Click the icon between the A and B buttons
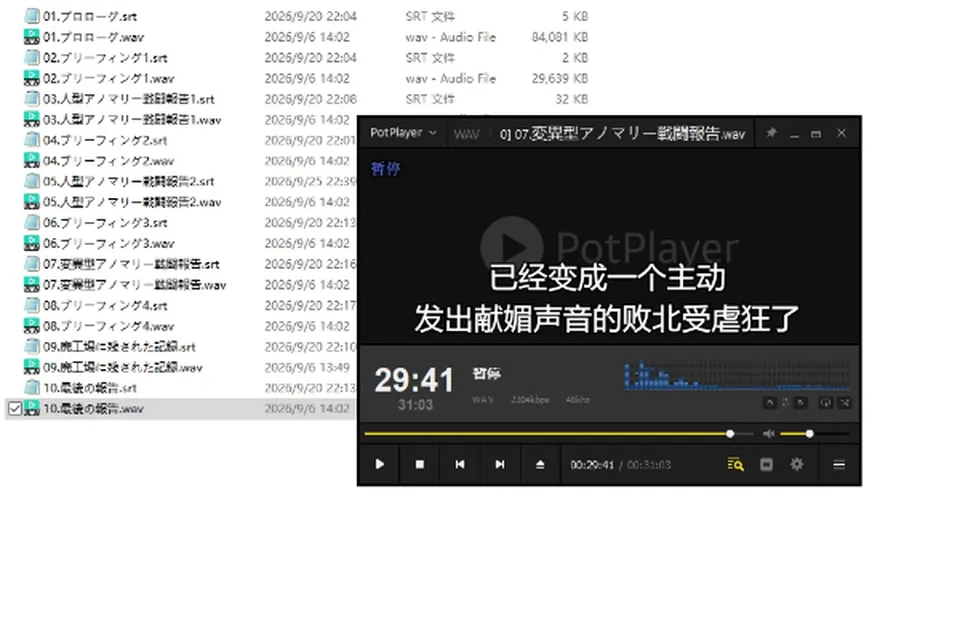The height and width of the screenshot is (638, 960). (x=785, y=402)
